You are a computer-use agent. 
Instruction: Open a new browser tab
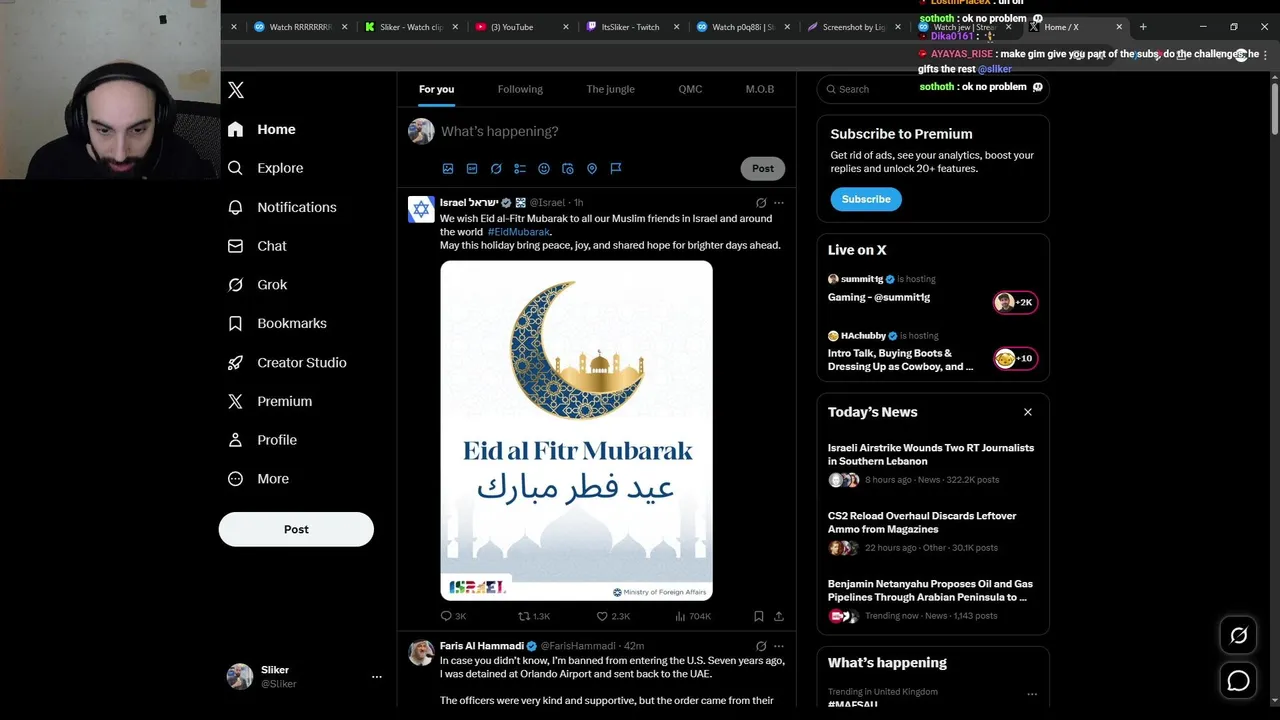point(1143,27)
